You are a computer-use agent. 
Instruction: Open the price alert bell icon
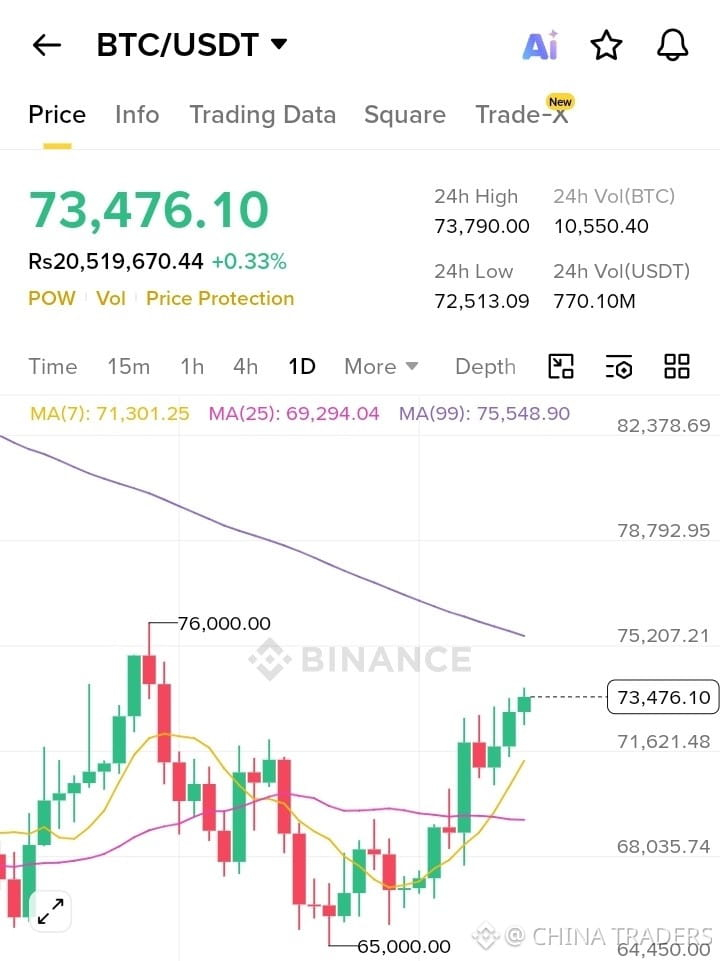(x=672, y=45)
